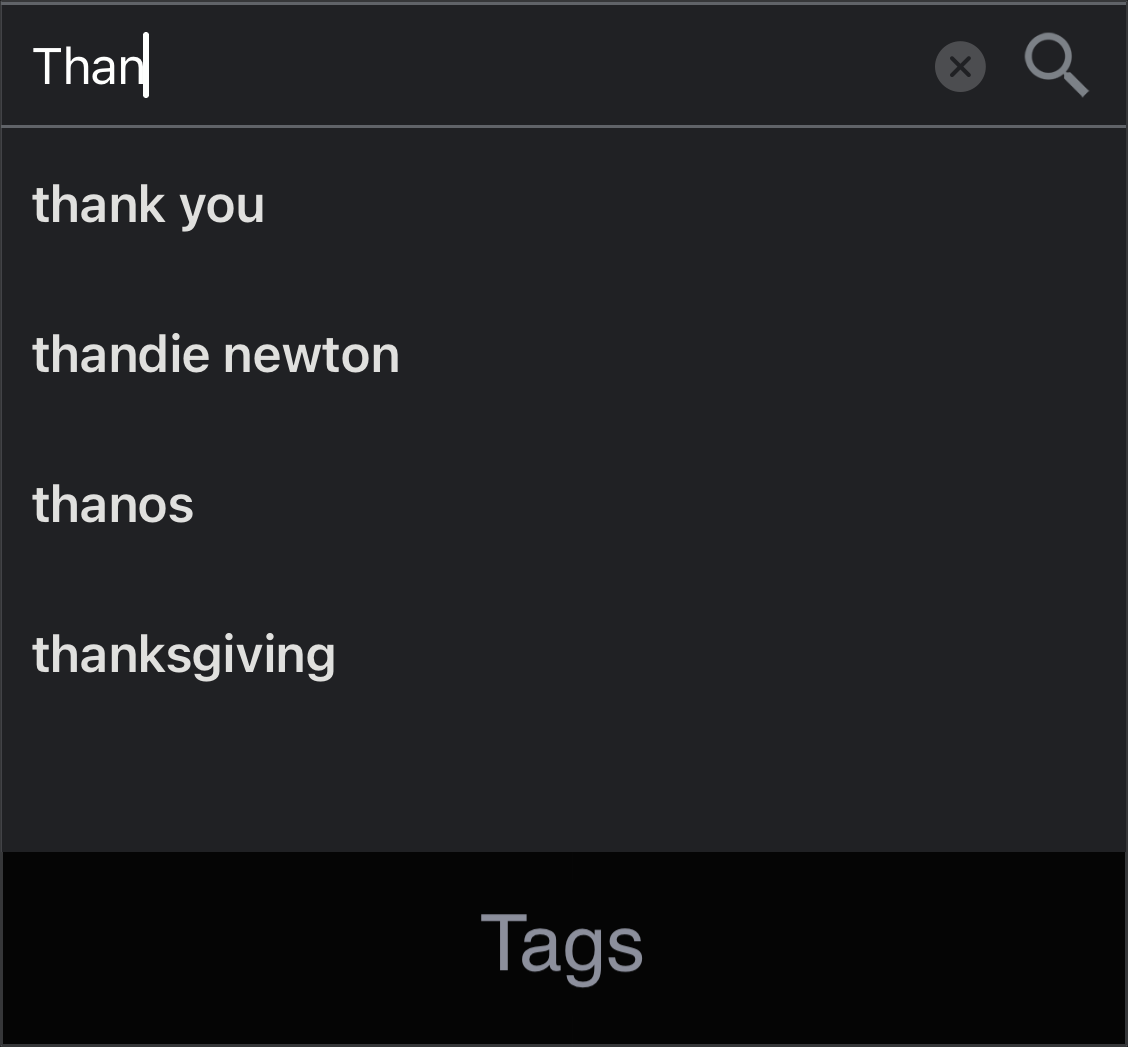Open the 'thandie newton' autocomplete result
Viewport: 1128px width, 1047px height.
(564, 355)
